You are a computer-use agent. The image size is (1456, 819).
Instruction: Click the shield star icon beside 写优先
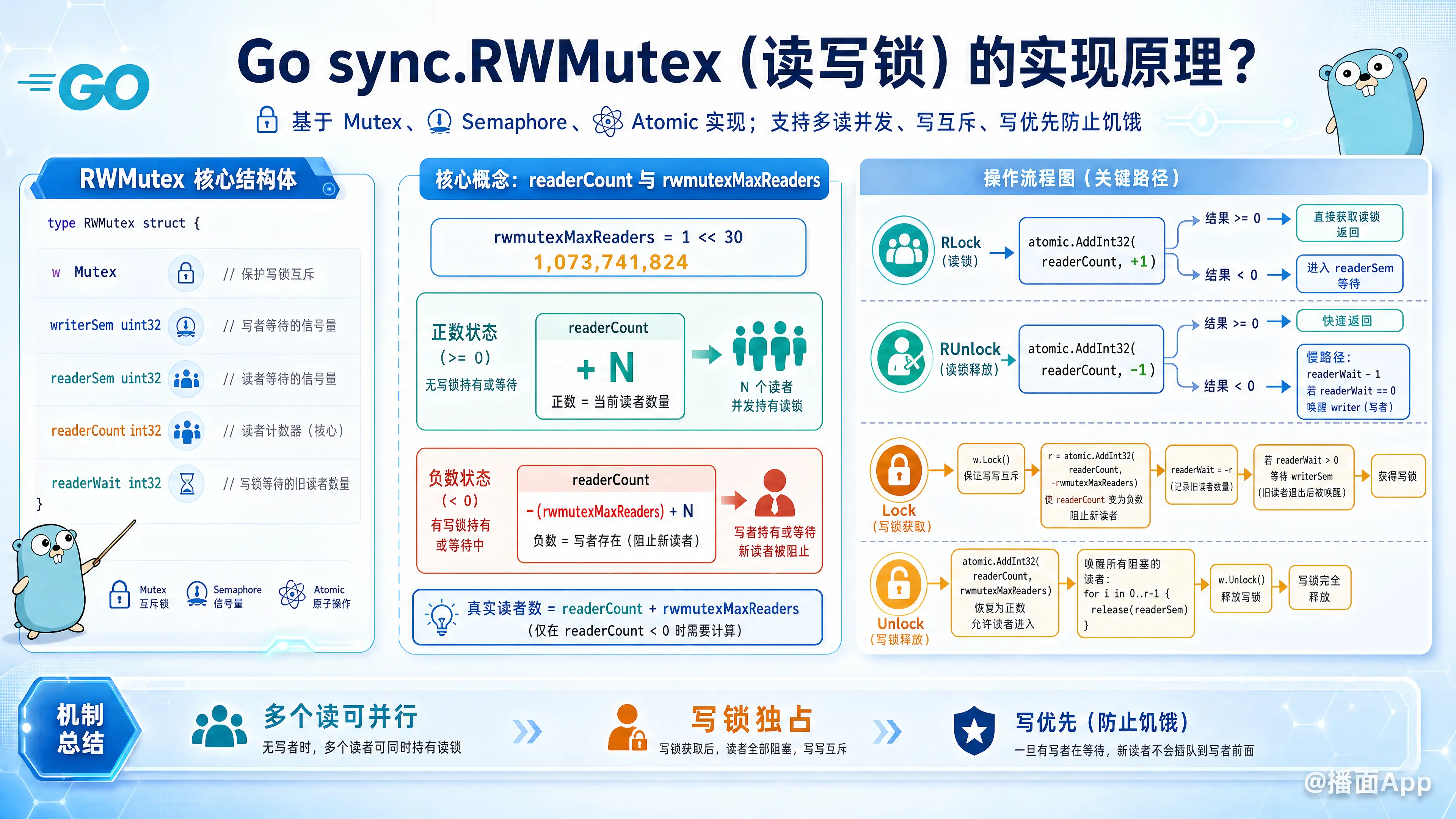(x=974, y=730)
